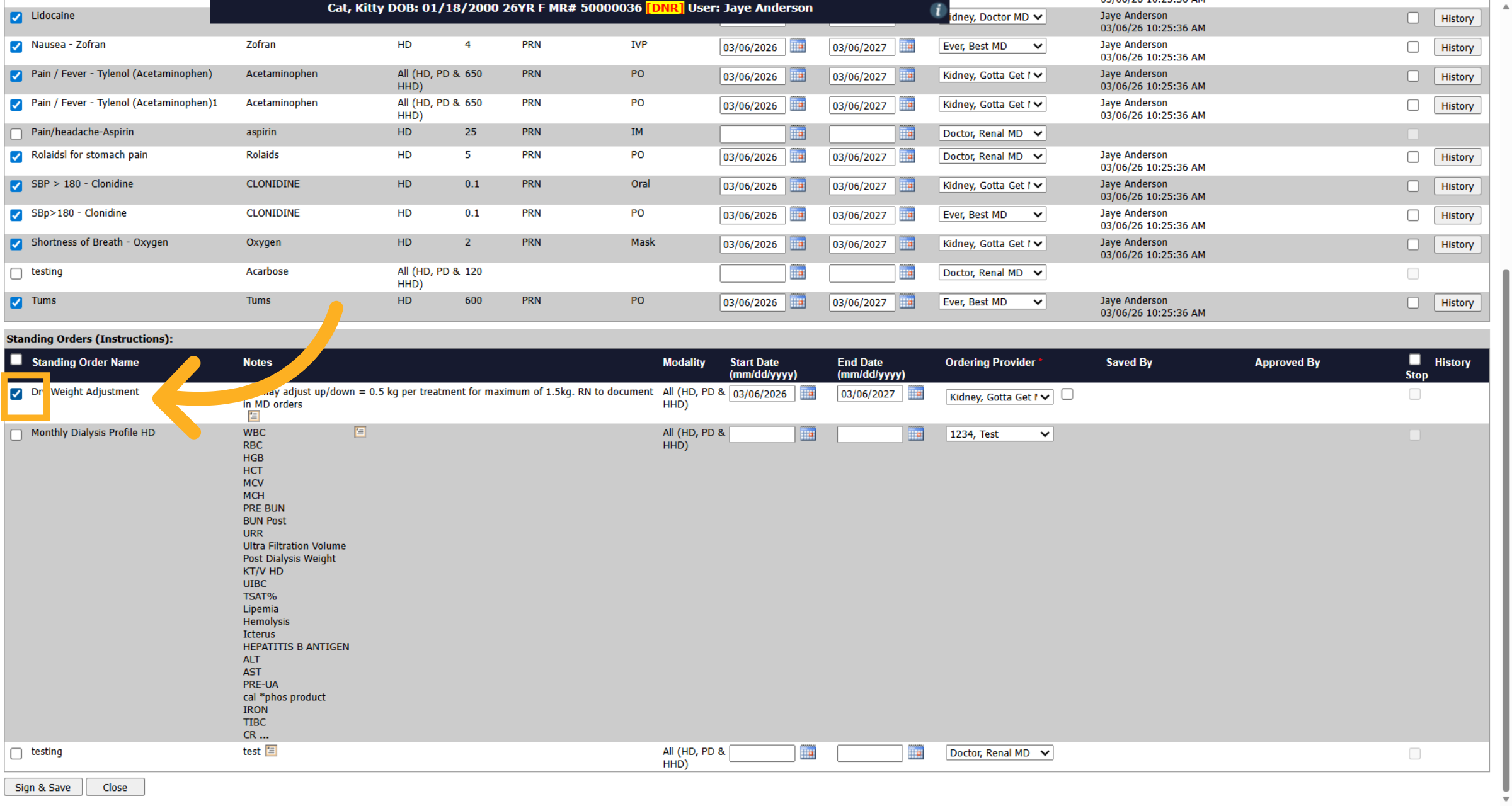Open start date calendar for Dry Weight Adjustment

click(808, 393)
